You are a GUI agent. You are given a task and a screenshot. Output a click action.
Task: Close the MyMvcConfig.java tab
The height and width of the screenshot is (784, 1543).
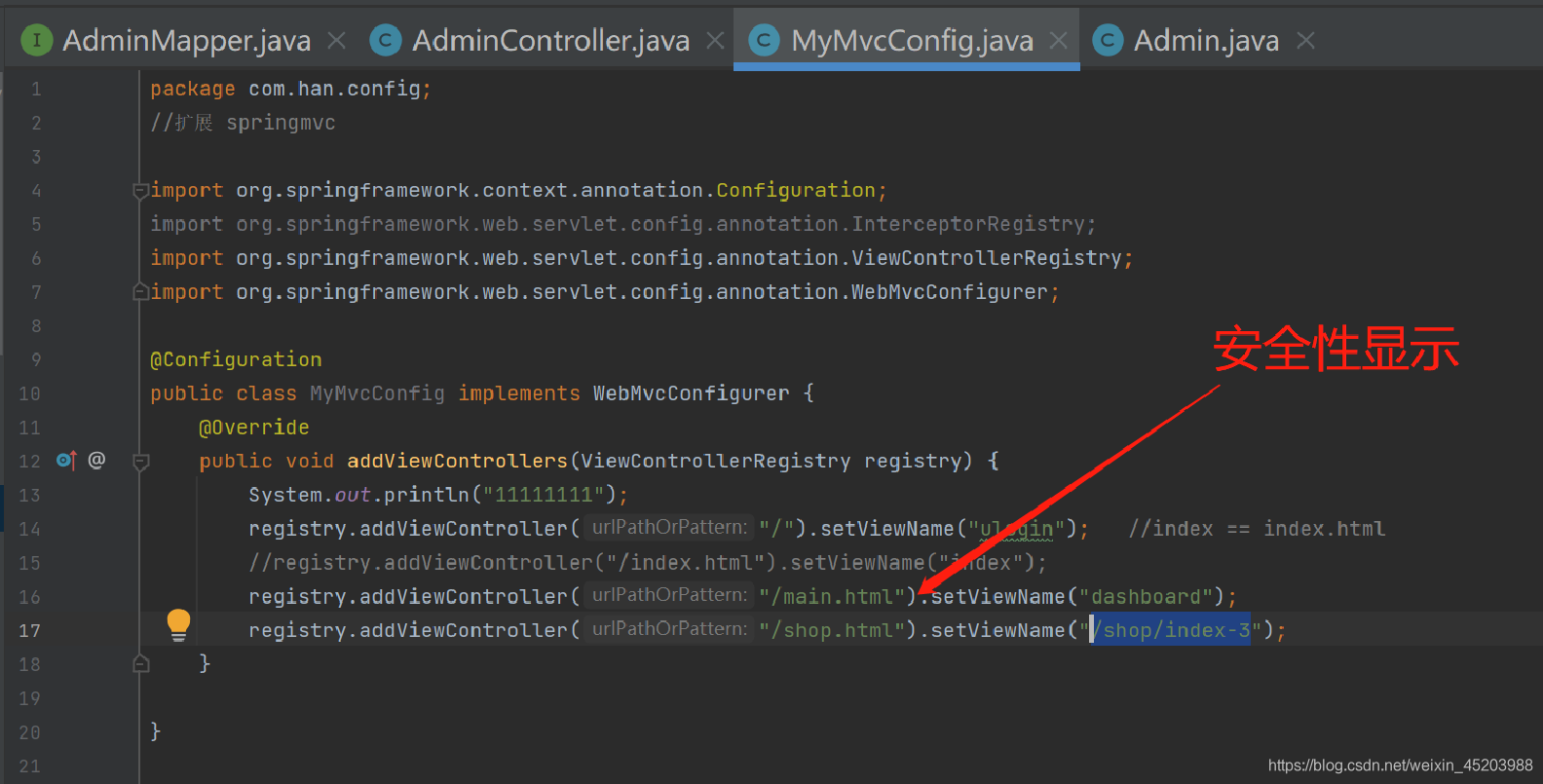(1058, 40)
